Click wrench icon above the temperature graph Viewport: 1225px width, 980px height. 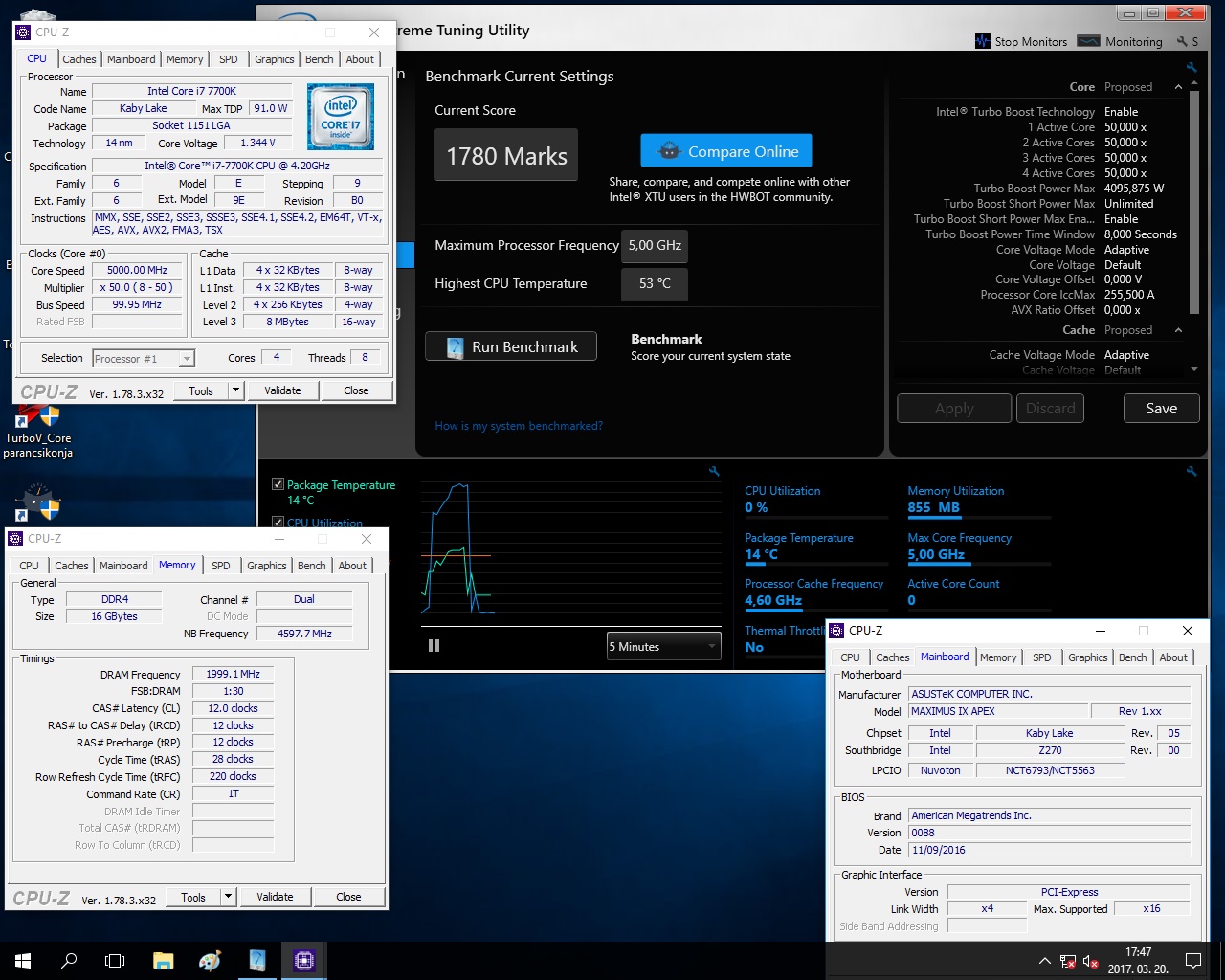coord(714,471)
